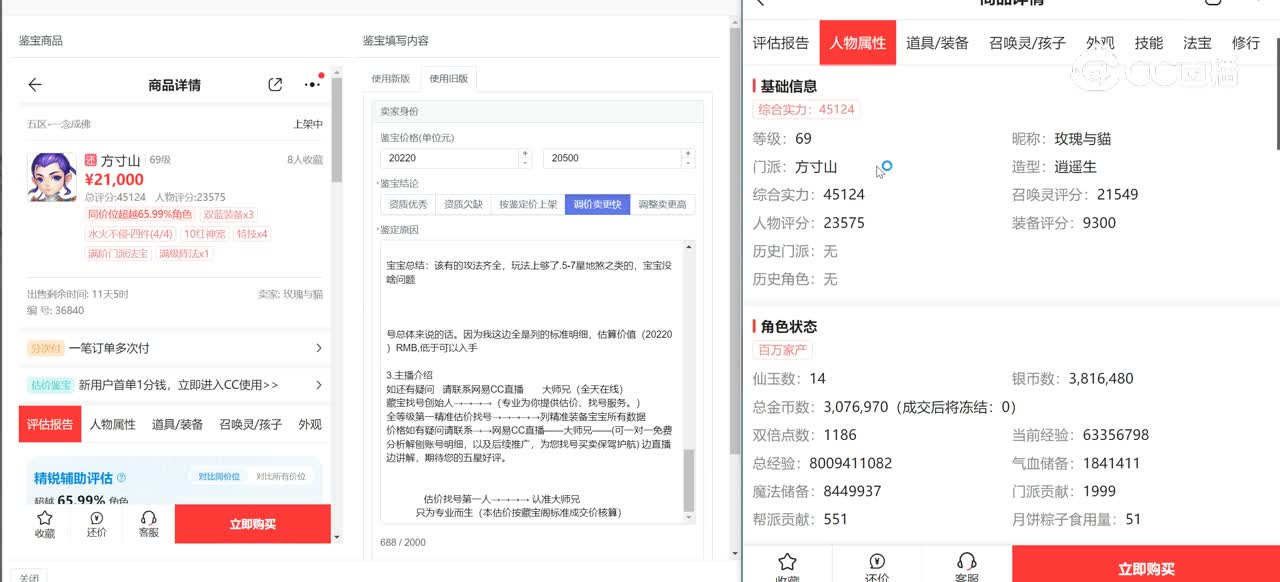Select the 调整卖更高 appraisal conclusion option
The width and height of the screenshot is (1280, 582).
pyautogui.click(x=662, y=204)
